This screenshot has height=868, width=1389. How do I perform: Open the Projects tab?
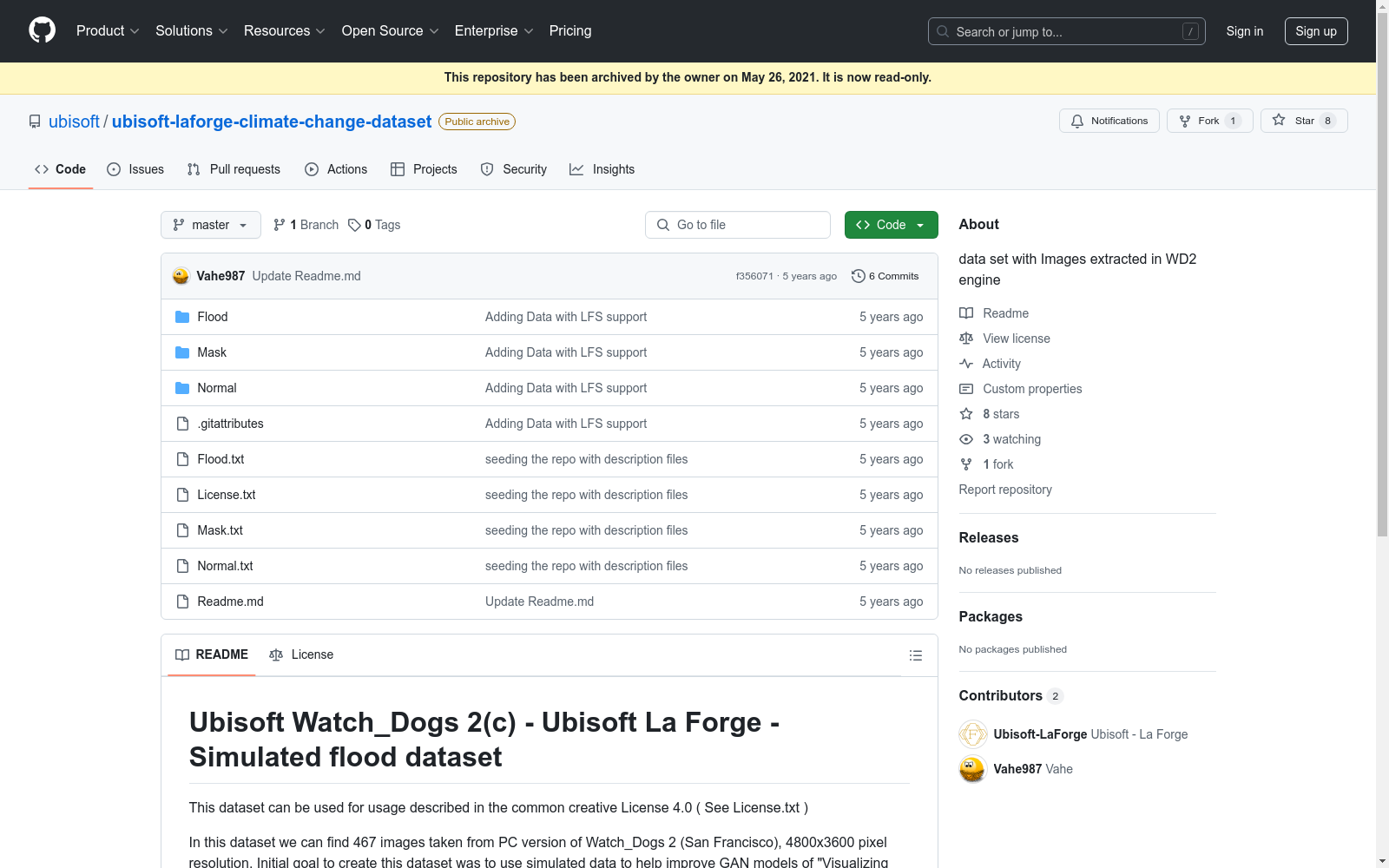424,169
